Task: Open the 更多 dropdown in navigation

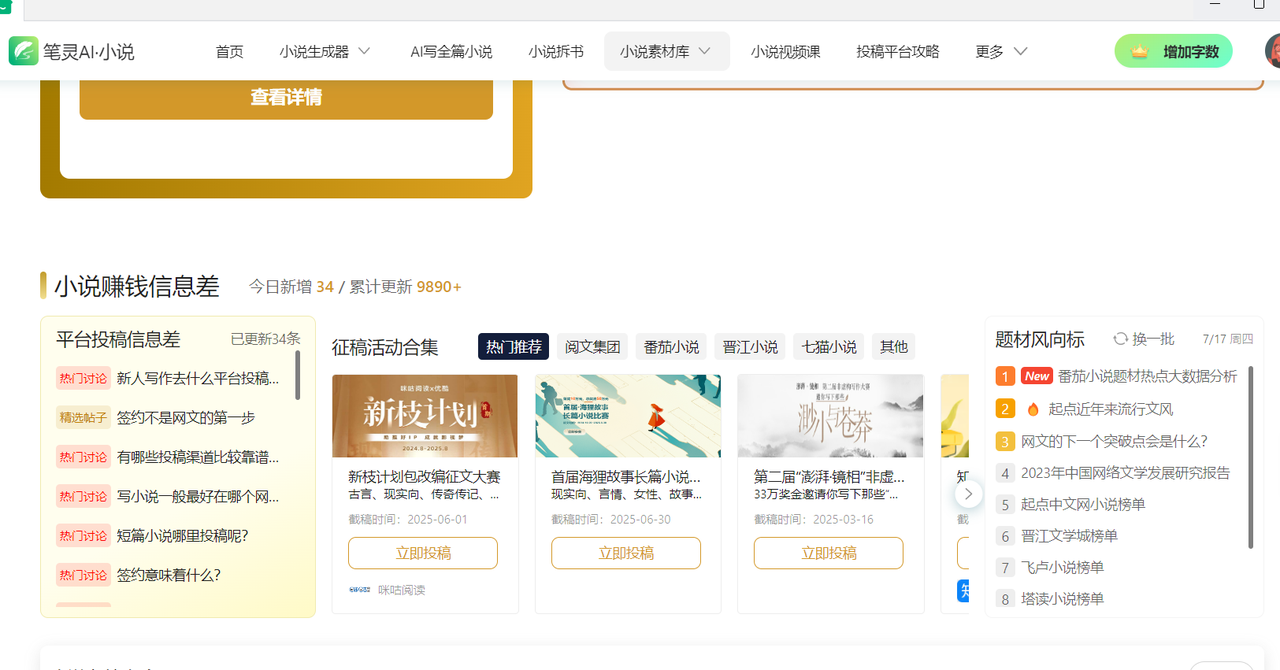Action: [1001, 51]
